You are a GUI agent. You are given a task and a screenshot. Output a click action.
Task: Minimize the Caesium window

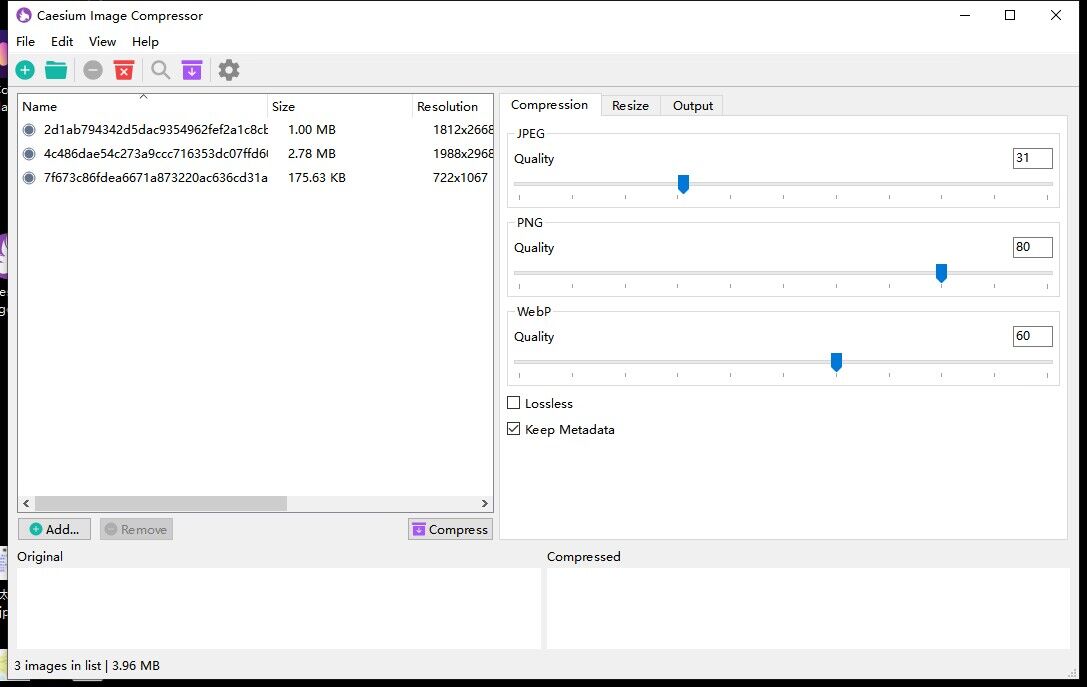click(965, 15)
